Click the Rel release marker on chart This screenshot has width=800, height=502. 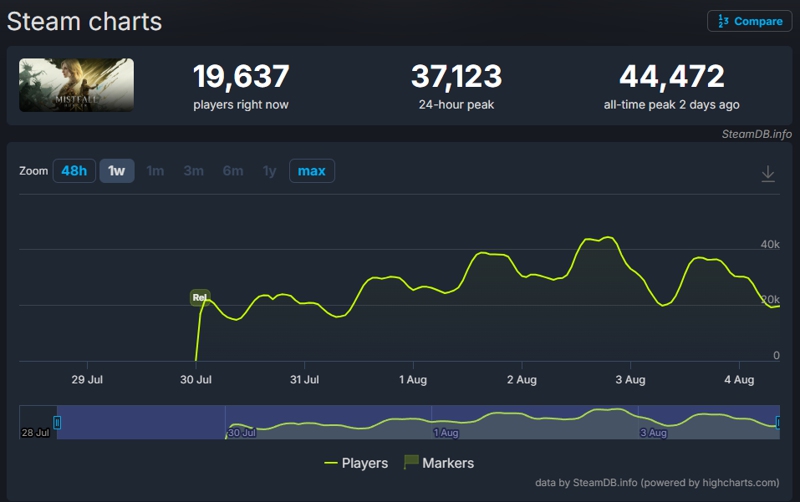pyautogui.click(x=199, y=297)
